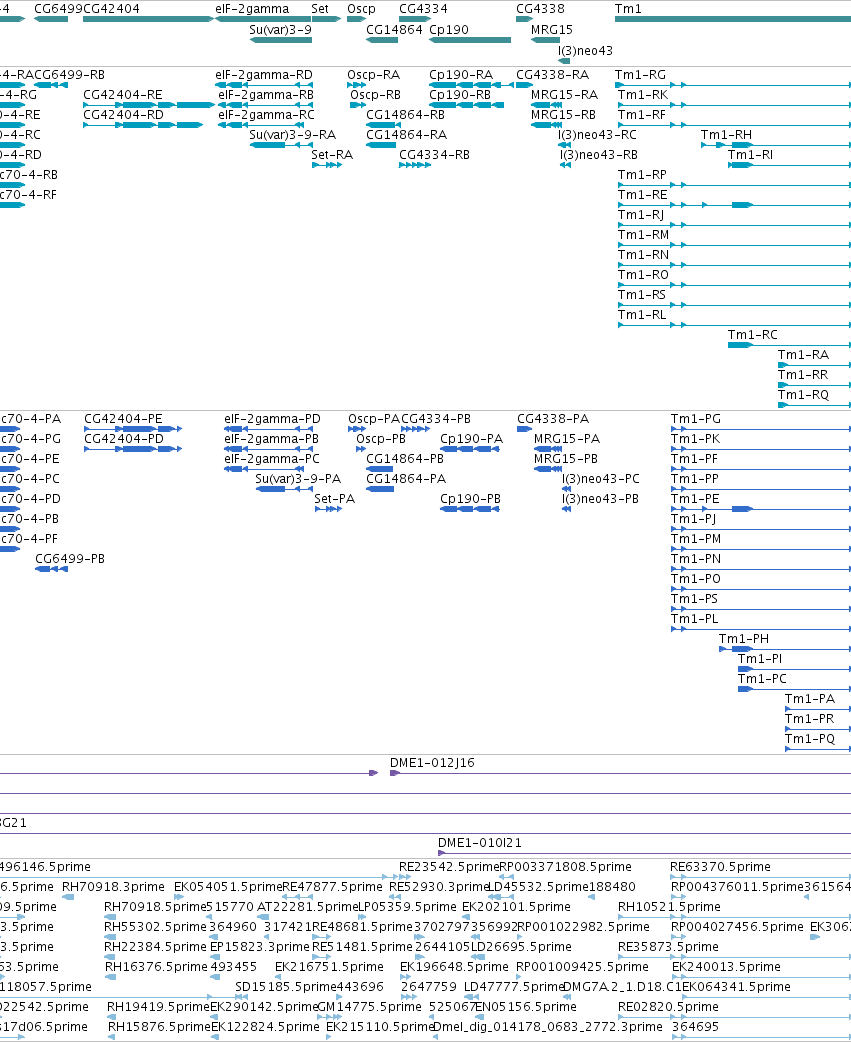Select protein Tm1-PI
Screen dimensions: 851x1042
click(760, 659)
